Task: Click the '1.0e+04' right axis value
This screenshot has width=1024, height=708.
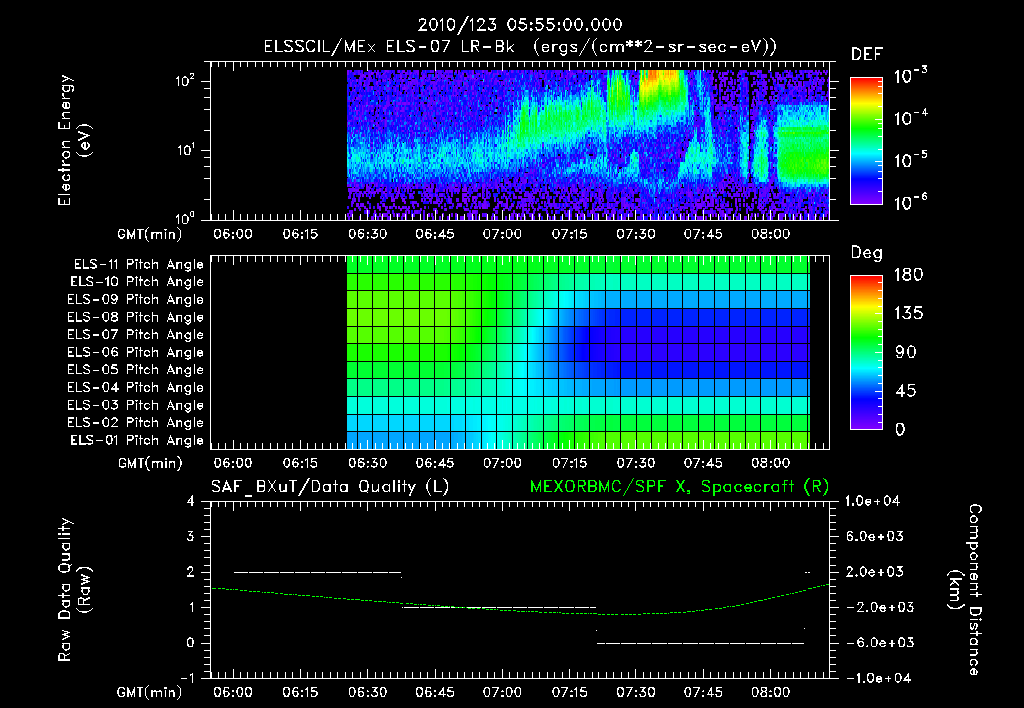Action: click(x=872, y=502)
